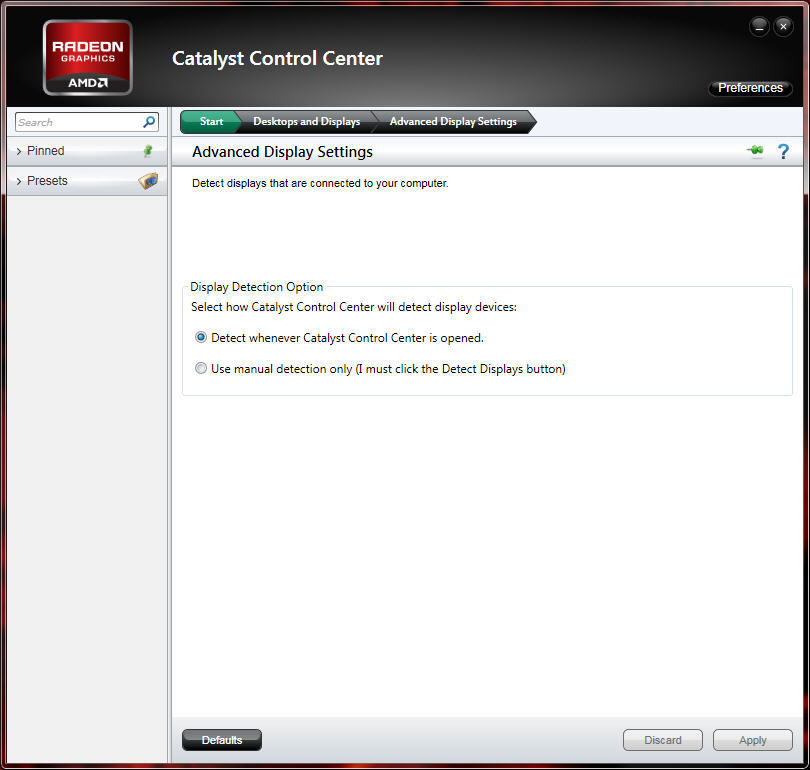Screen dimensions: 810x770
Task: Click "Select how Catalyst Control Center will detect" text
Action: [354, 307]
